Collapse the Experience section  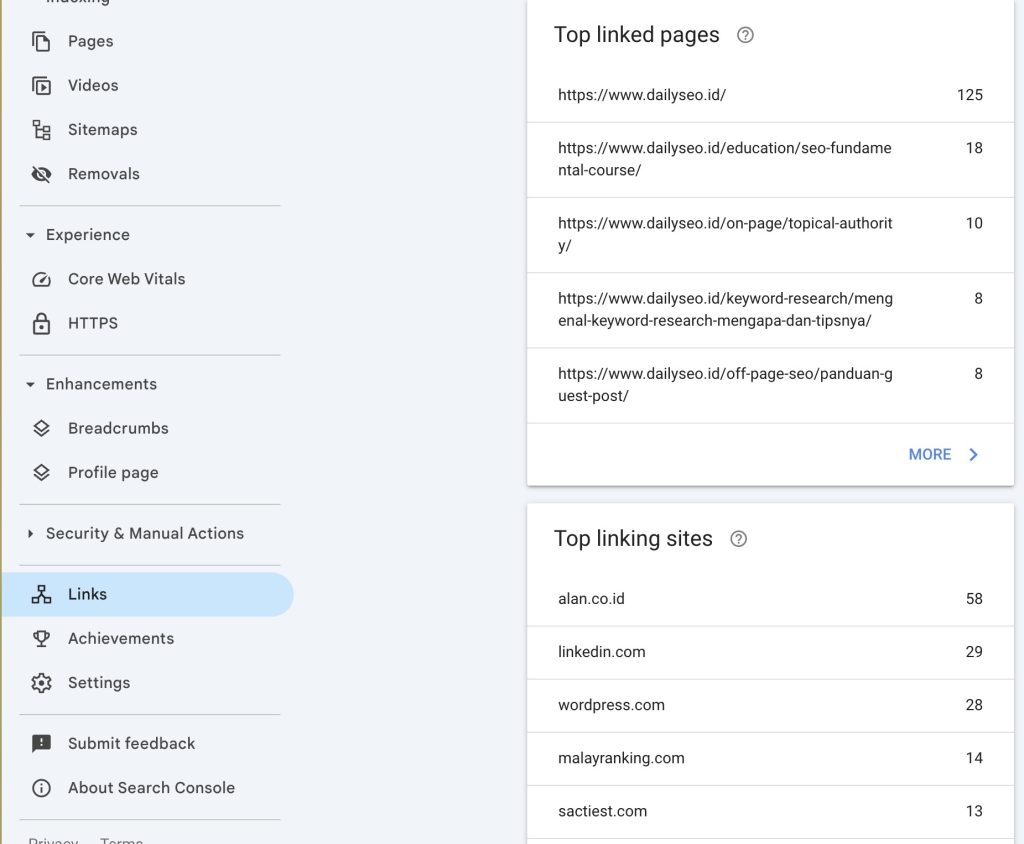tap(30, 235)
